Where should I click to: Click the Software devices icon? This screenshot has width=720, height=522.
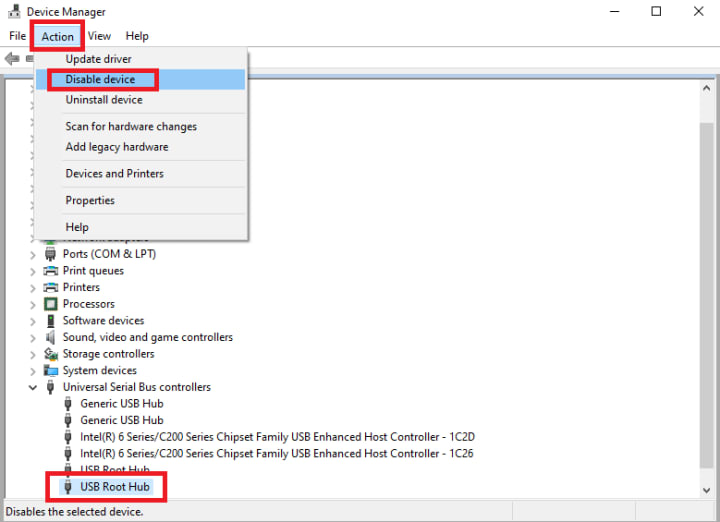click(x=51, y=320)
